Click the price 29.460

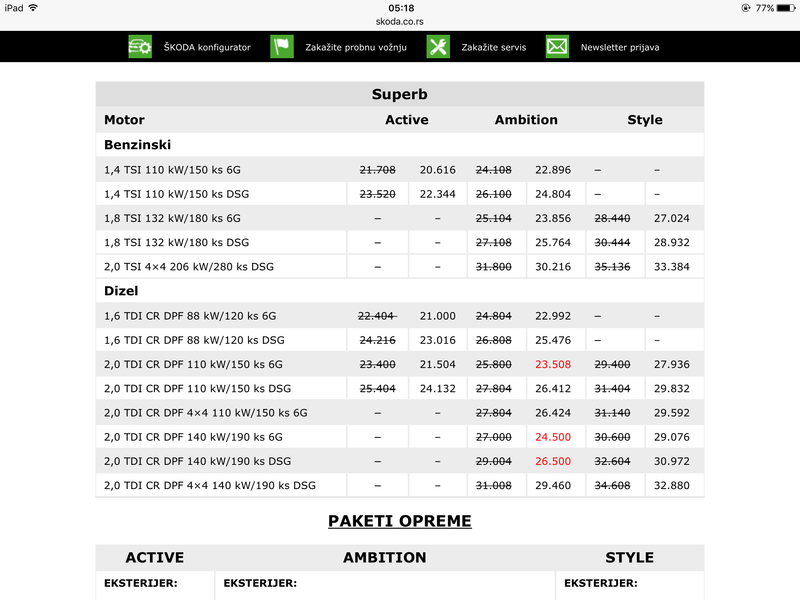tap(553, 486)
